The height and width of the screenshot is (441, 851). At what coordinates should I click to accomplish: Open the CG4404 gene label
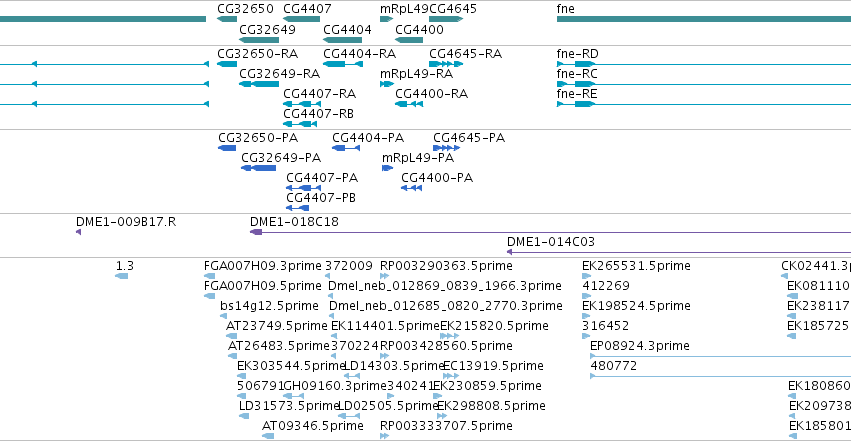(x=347, y=29)
